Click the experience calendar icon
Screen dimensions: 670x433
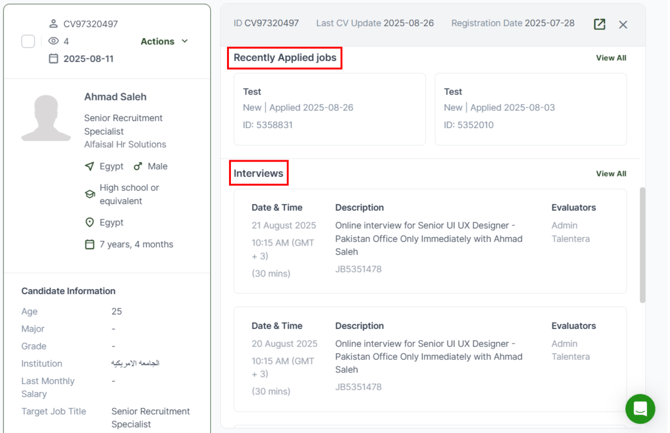(89, 244)
